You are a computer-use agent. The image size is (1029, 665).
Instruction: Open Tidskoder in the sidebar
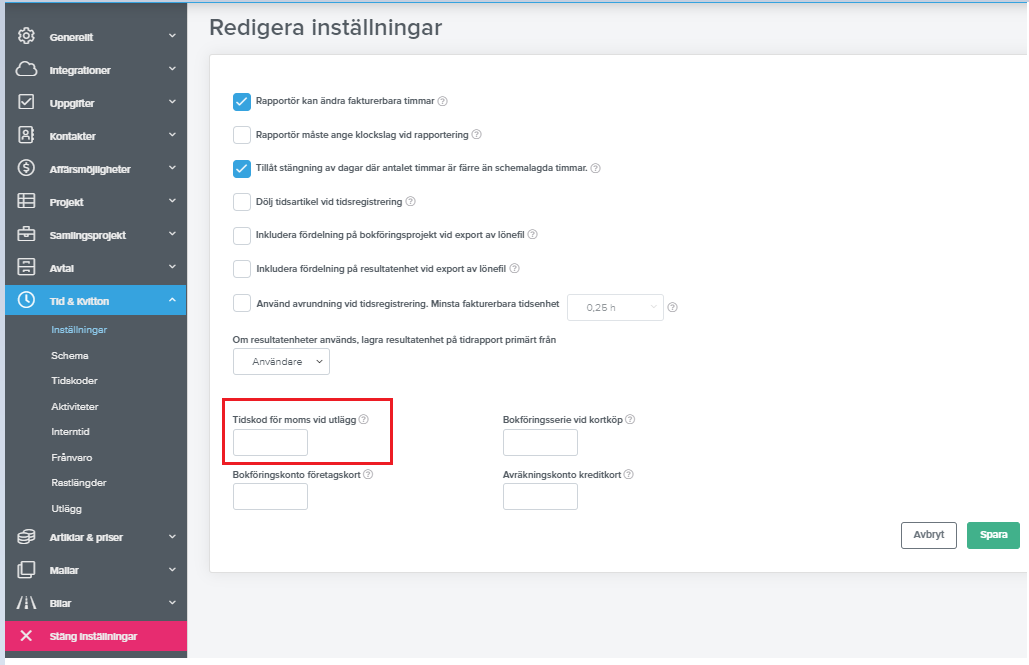[x=74, y=381]
